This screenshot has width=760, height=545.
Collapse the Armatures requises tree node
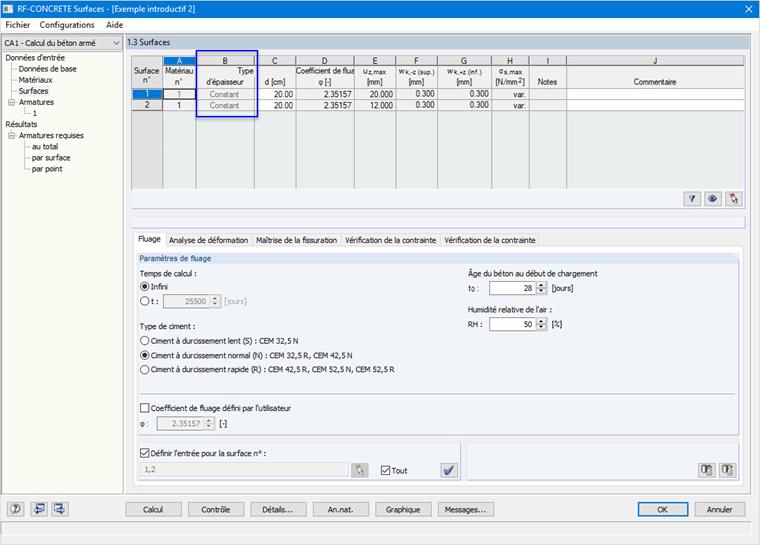12,135
